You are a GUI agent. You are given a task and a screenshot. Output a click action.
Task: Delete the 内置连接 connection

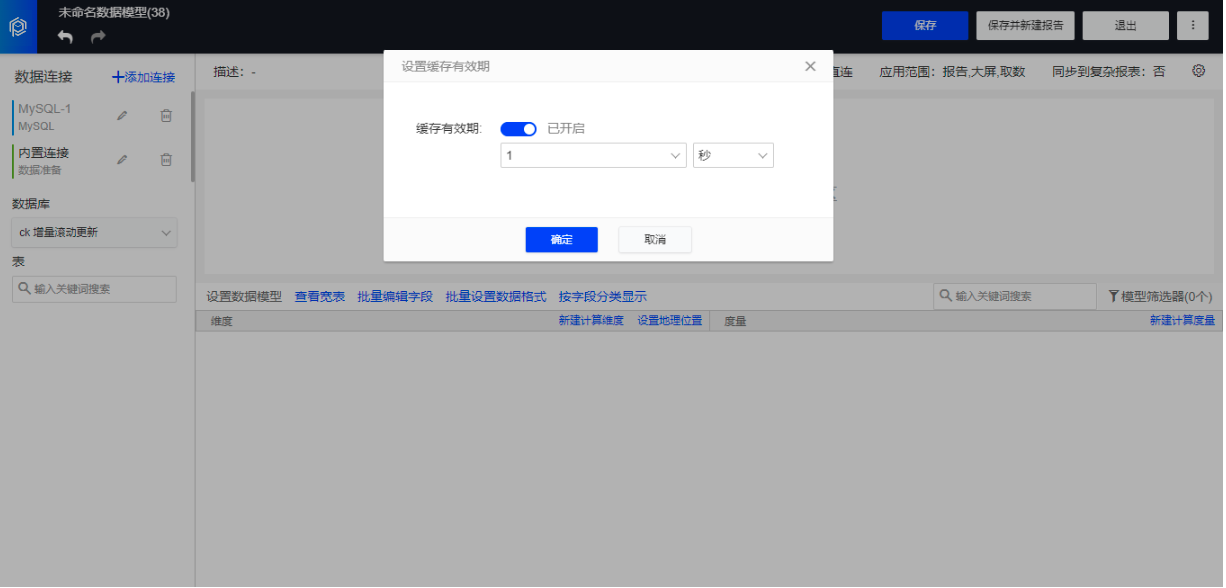166,160
